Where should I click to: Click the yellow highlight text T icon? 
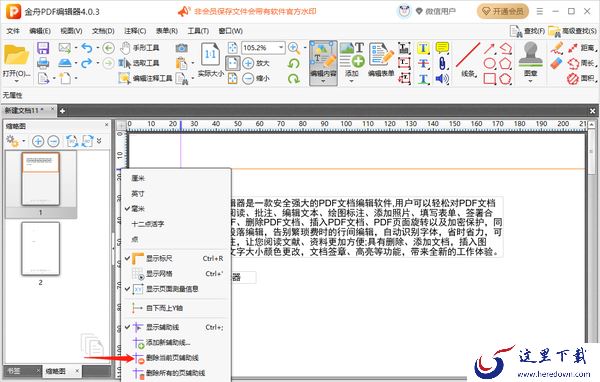423,48
